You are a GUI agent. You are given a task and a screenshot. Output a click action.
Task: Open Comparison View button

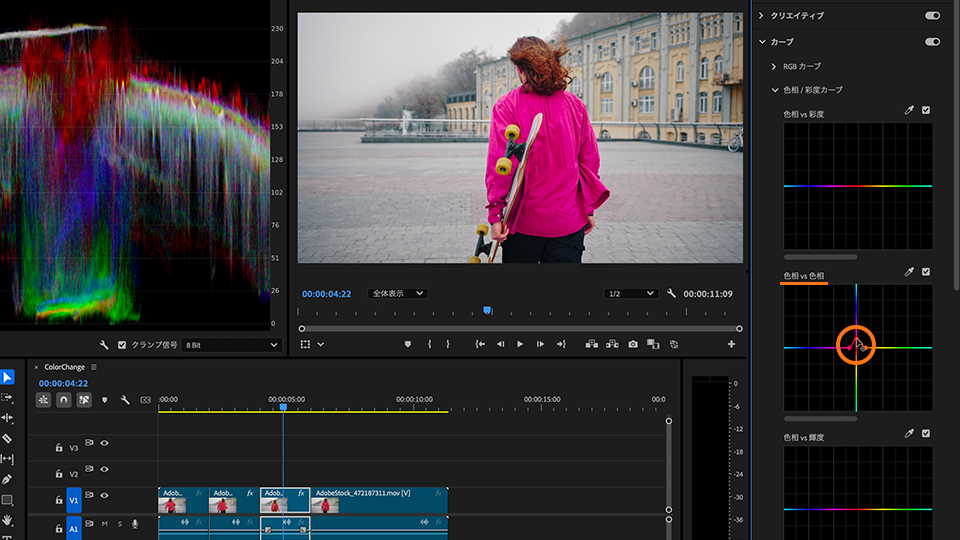click(x=653, y=344)
